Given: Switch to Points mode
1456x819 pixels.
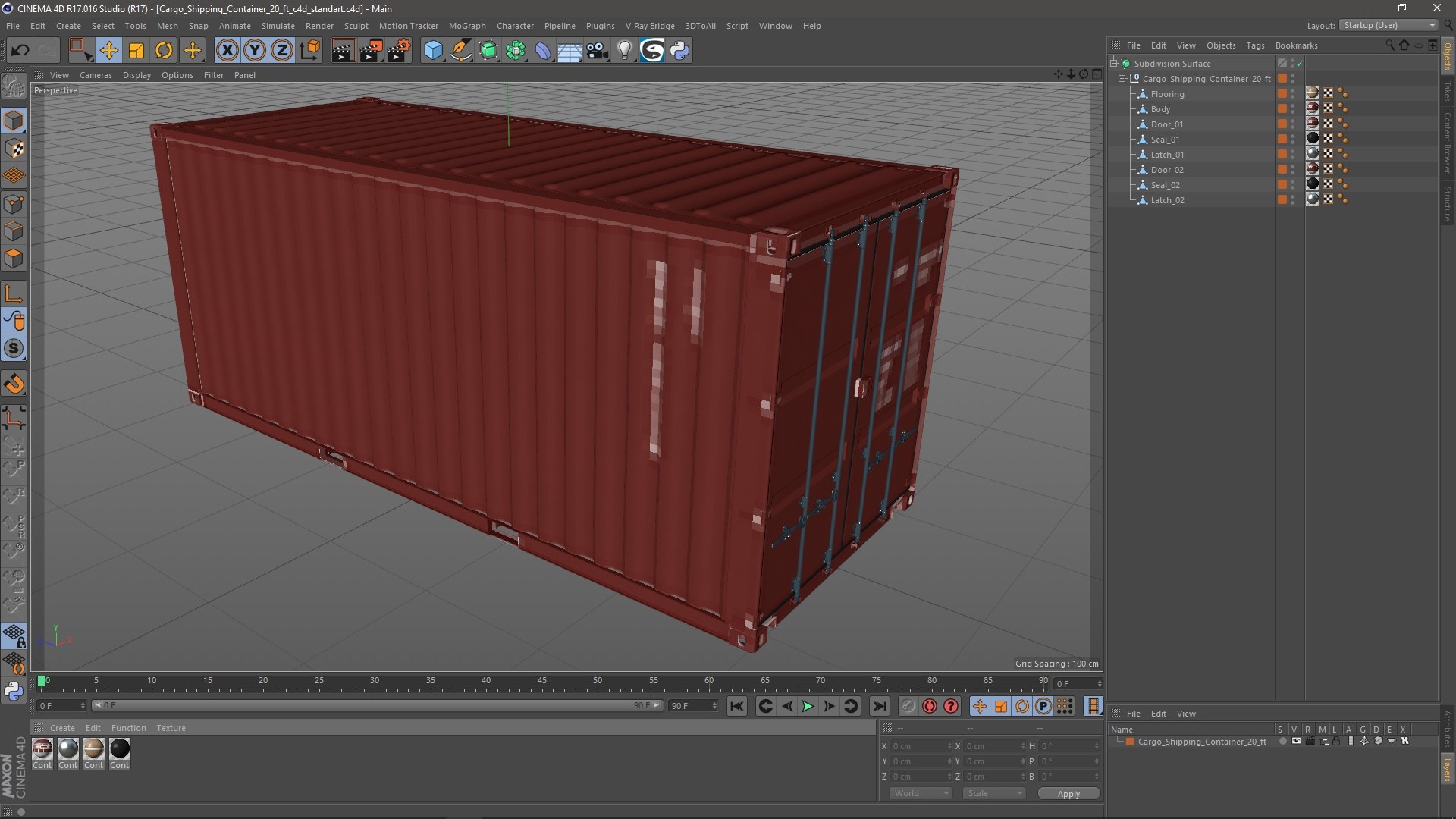Looking at the screenshot, I should [14, 204].
